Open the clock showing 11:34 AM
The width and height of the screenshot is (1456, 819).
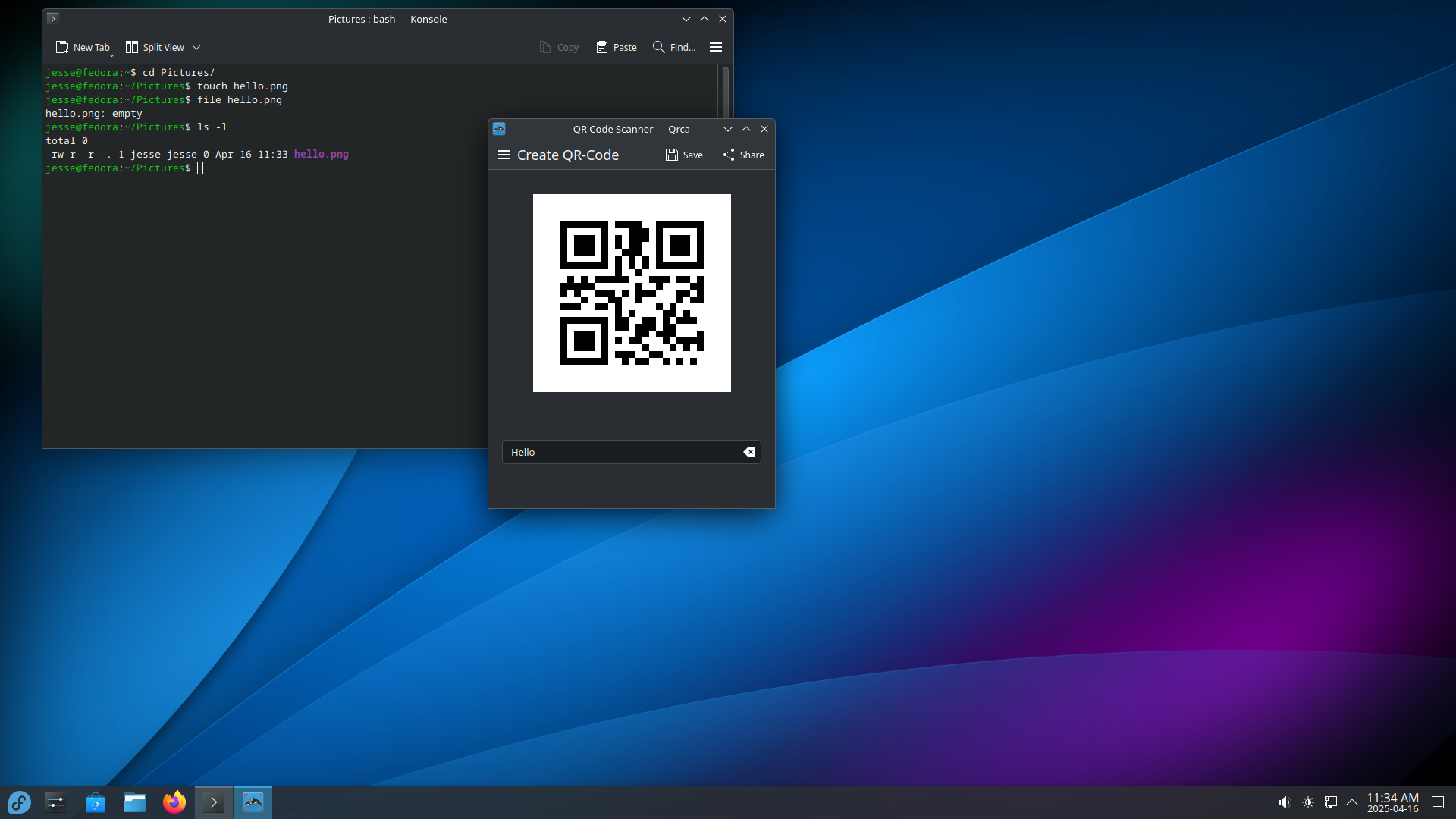(x=1392, y=802)
